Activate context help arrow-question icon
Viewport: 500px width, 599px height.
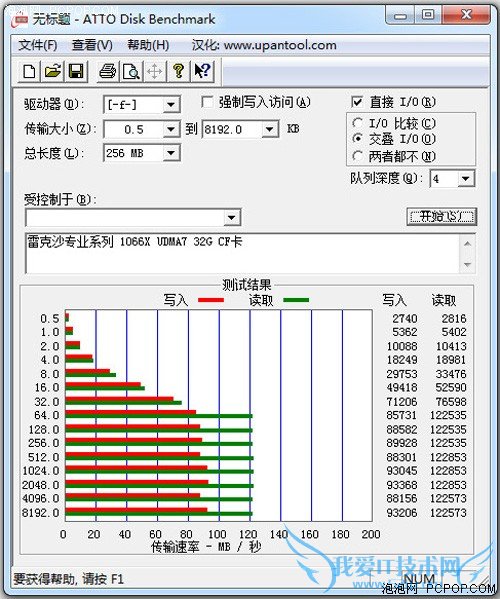coord(202,71)
